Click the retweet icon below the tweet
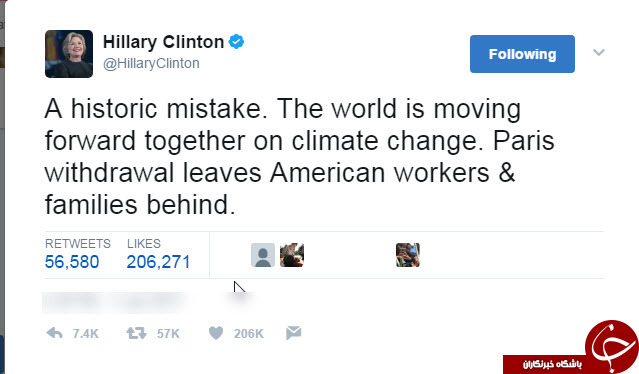The image size is (639, 374). click(136, 333)
